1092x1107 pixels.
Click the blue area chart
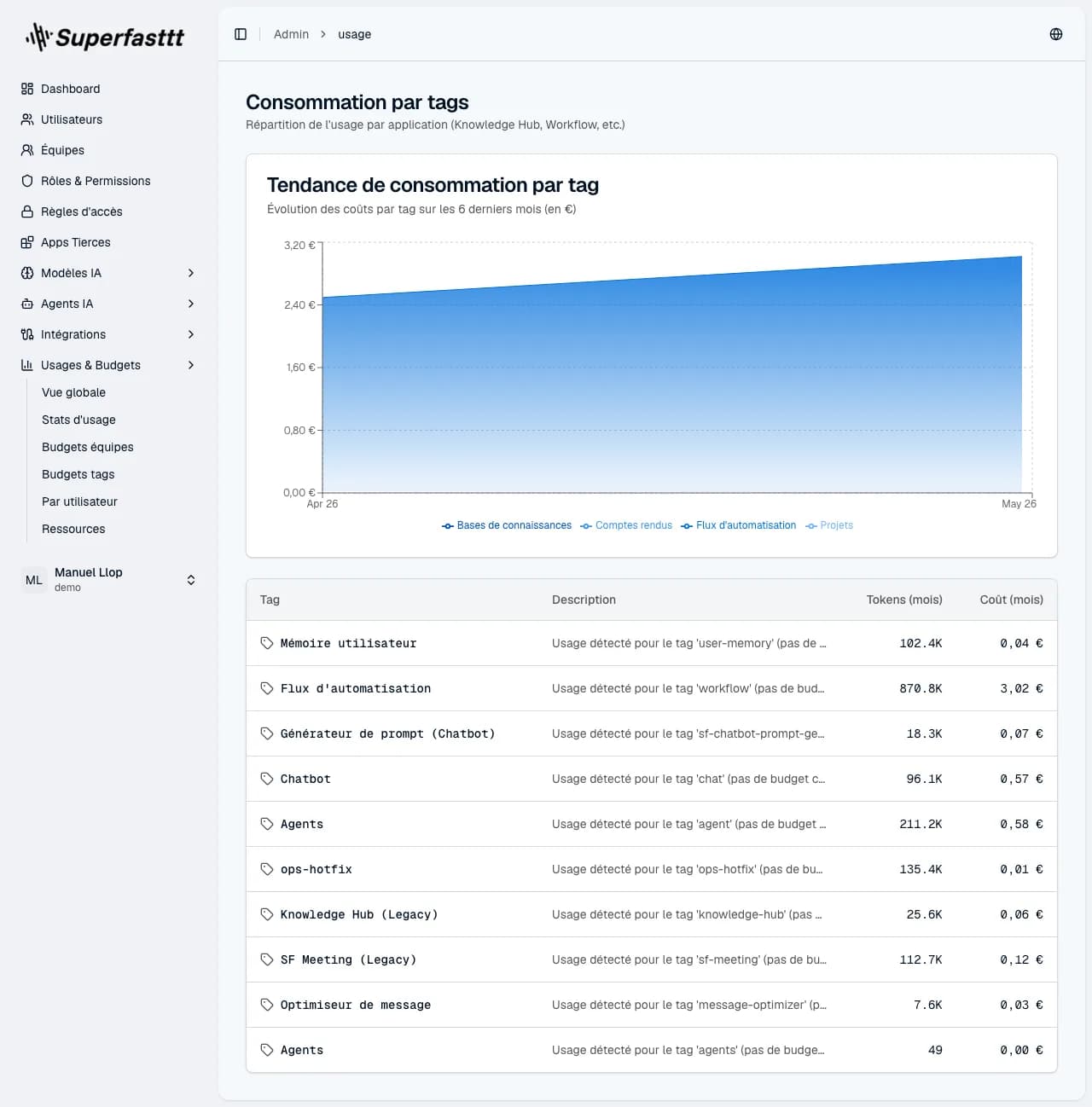[x=672, y=375]
